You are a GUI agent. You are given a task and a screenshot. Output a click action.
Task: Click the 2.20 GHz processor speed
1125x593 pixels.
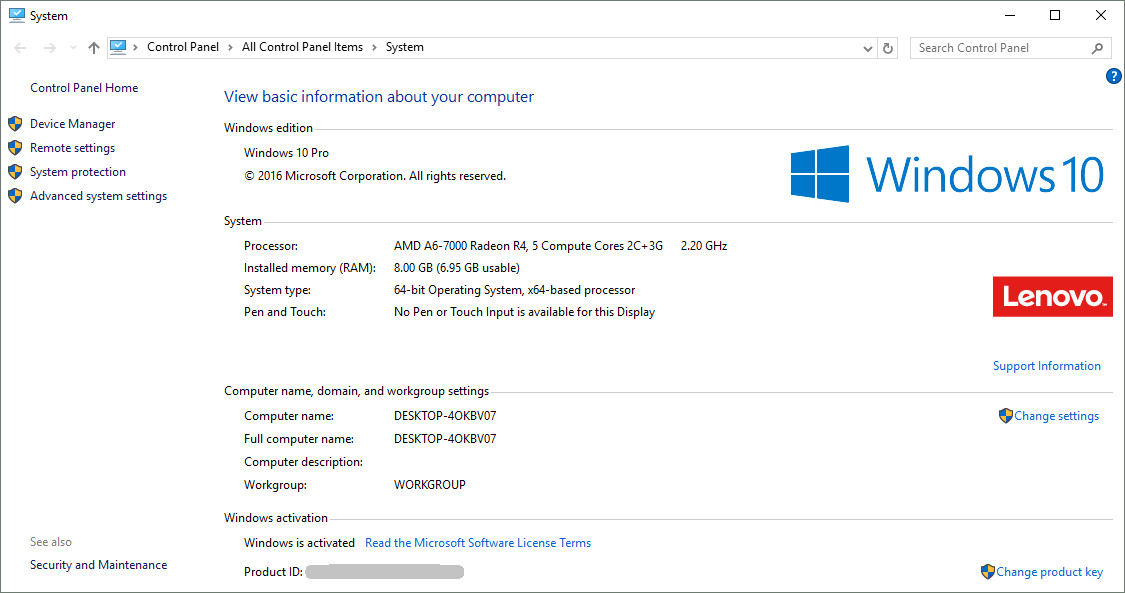(x=704, y=245)
